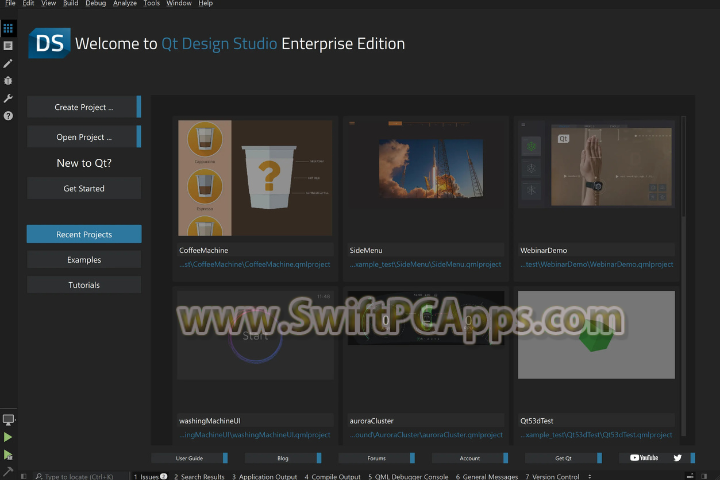
Task: Open the File menu
Action: [x=10, y=3]
